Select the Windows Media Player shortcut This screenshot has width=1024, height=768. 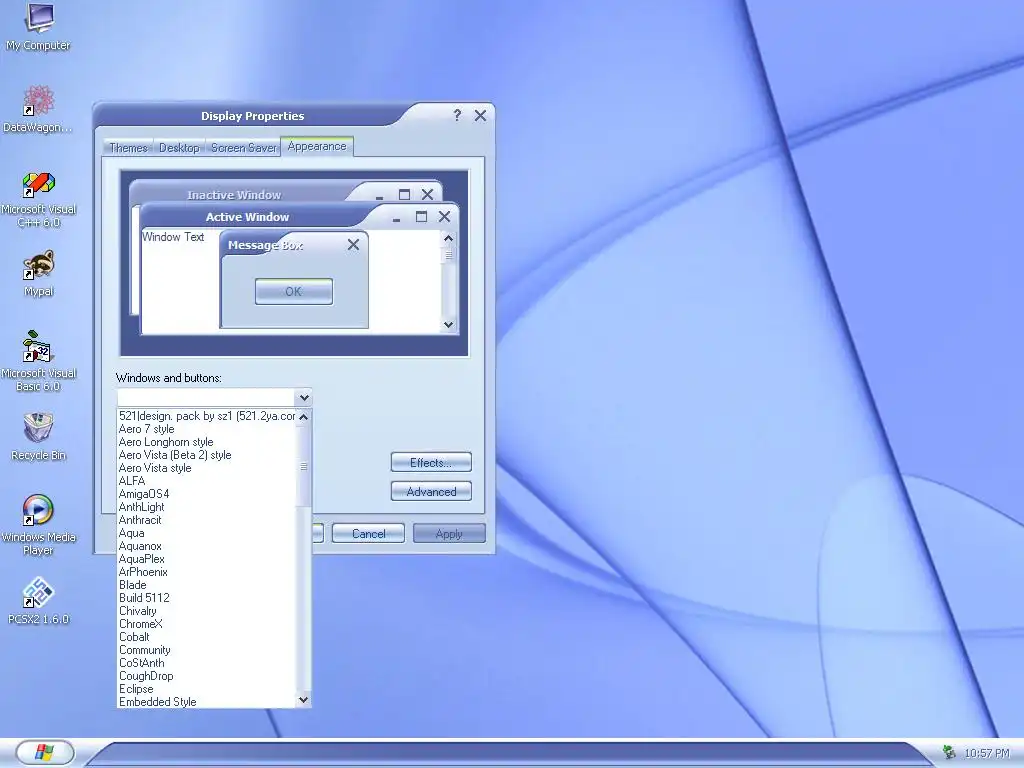pyautogui.click(x=39, y=525)
